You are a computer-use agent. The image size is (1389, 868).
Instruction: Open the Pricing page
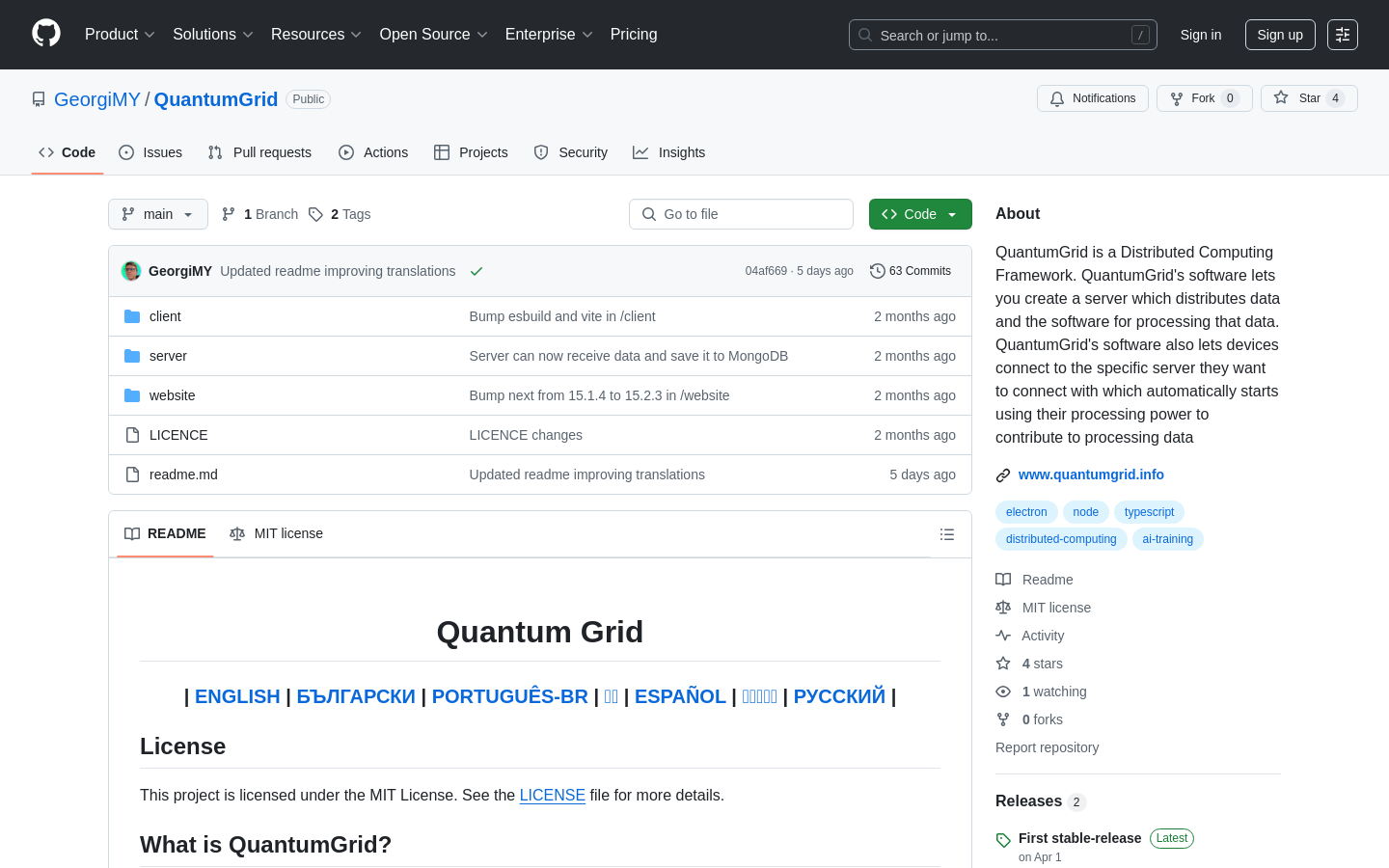[x=634, y=35]
